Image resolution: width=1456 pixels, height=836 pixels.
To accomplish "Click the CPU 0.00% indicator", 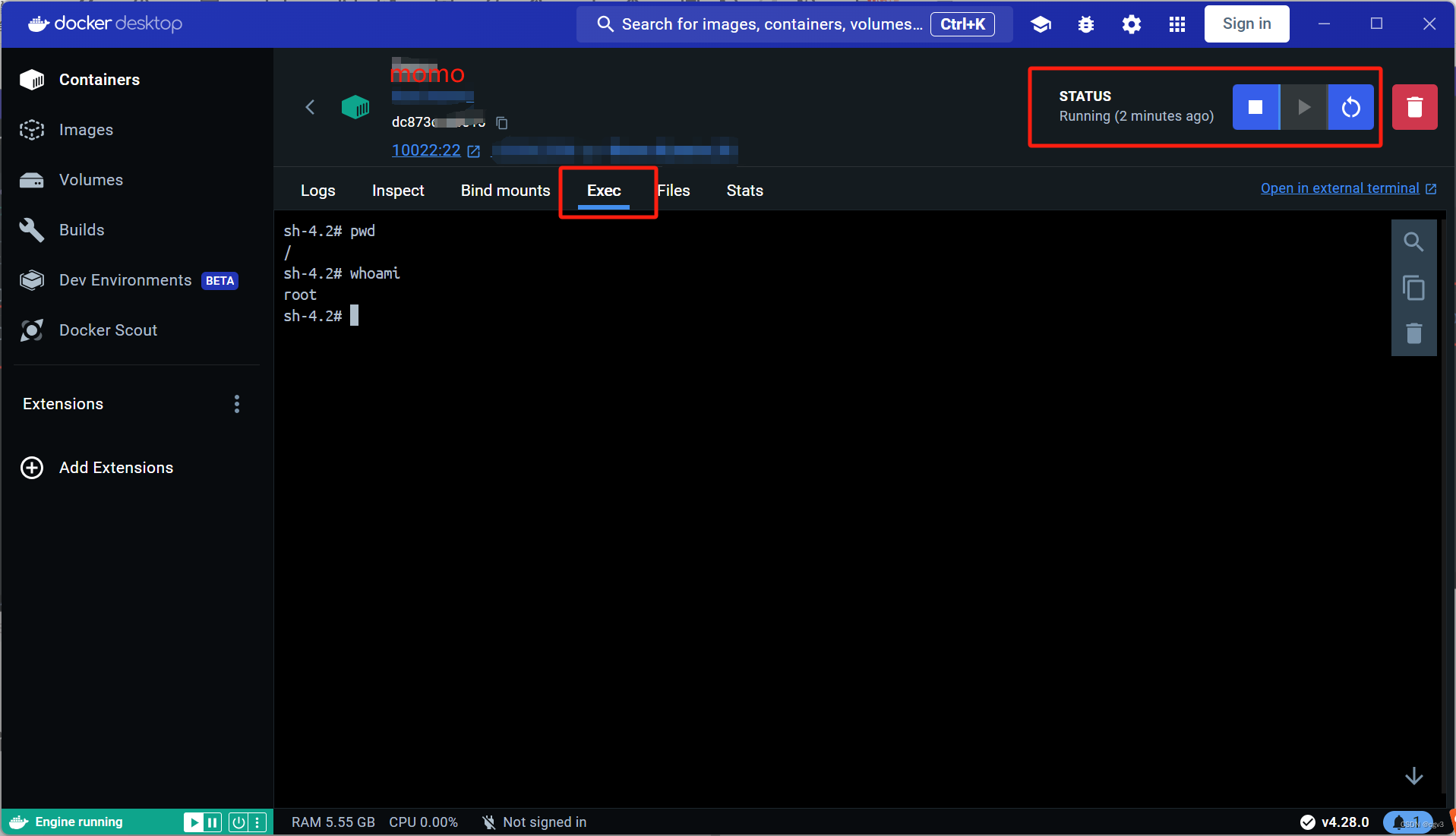I will click(424, 822).
